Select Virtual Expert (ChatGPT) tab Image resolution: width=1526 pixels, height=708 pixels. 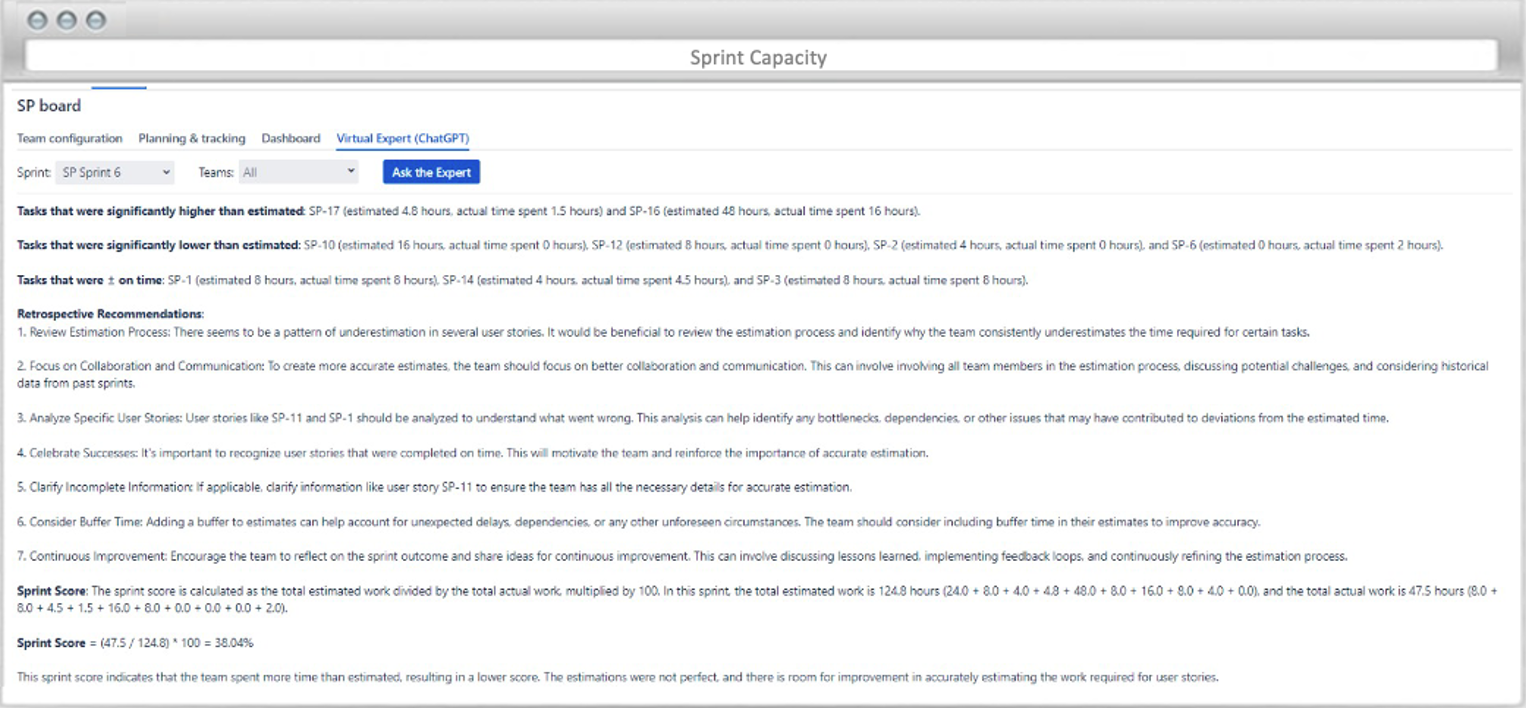pos(403,139)
